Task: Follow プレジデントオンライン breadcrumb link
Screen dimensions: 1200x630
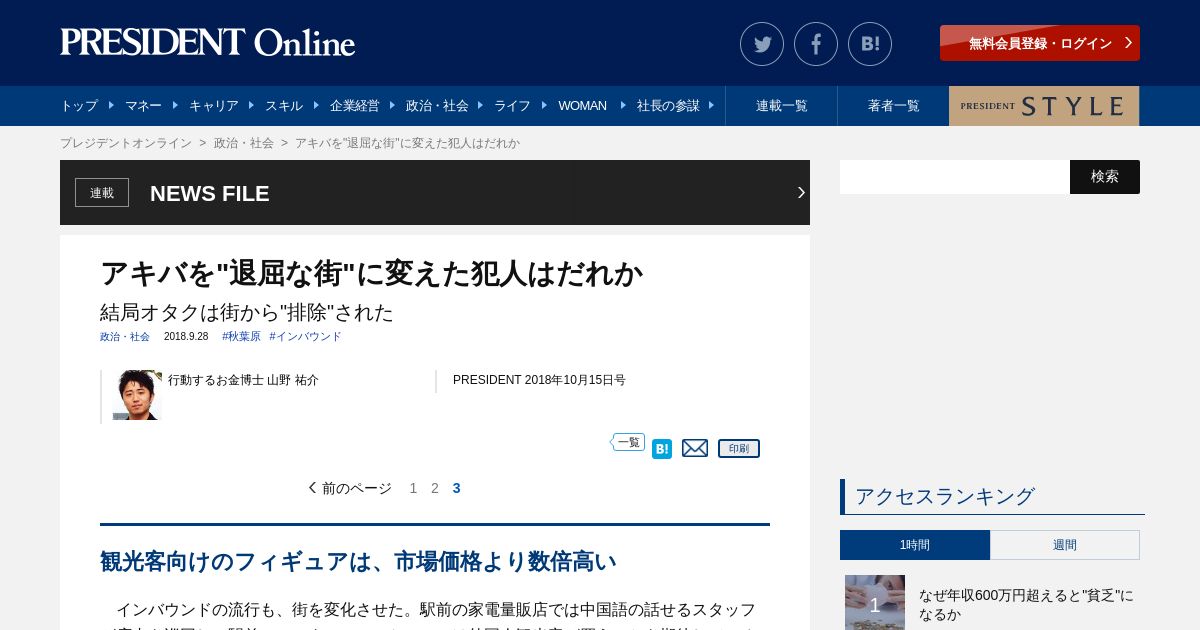Action: pos(126,143)
